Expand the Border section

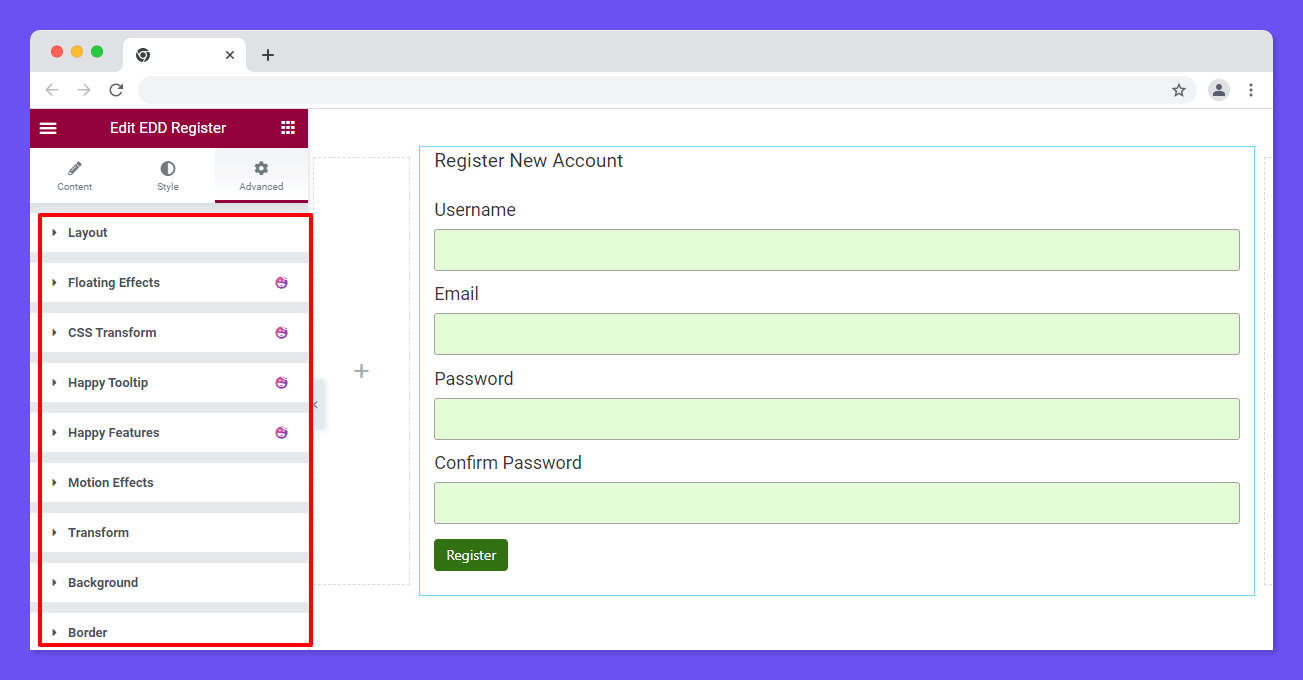87,632
